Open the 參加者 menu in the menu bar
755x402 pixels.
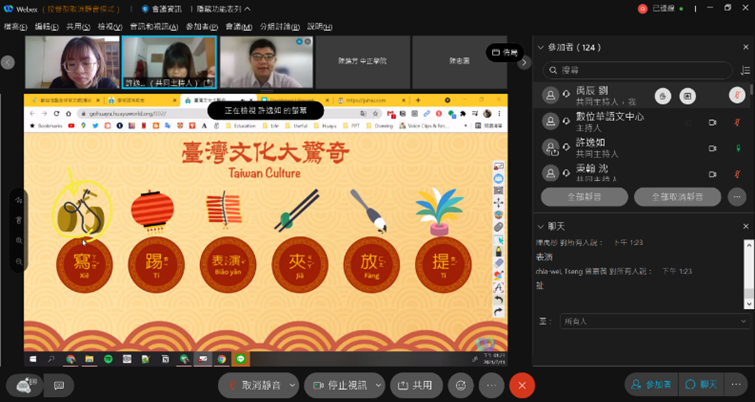tap(202, 26)
